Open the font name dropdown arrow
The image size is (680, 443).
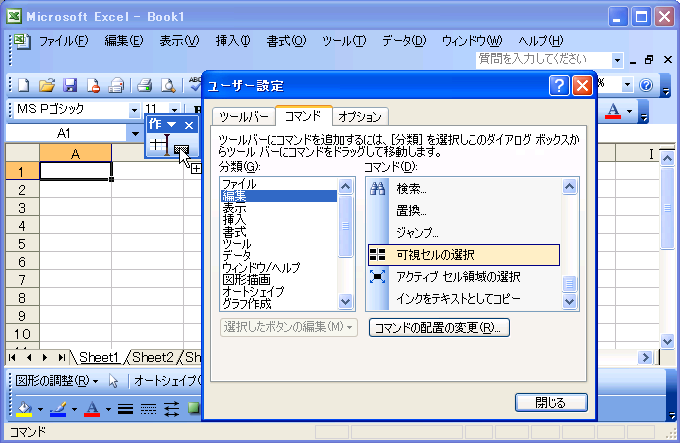pyautogui.click(x=134, y=110)
